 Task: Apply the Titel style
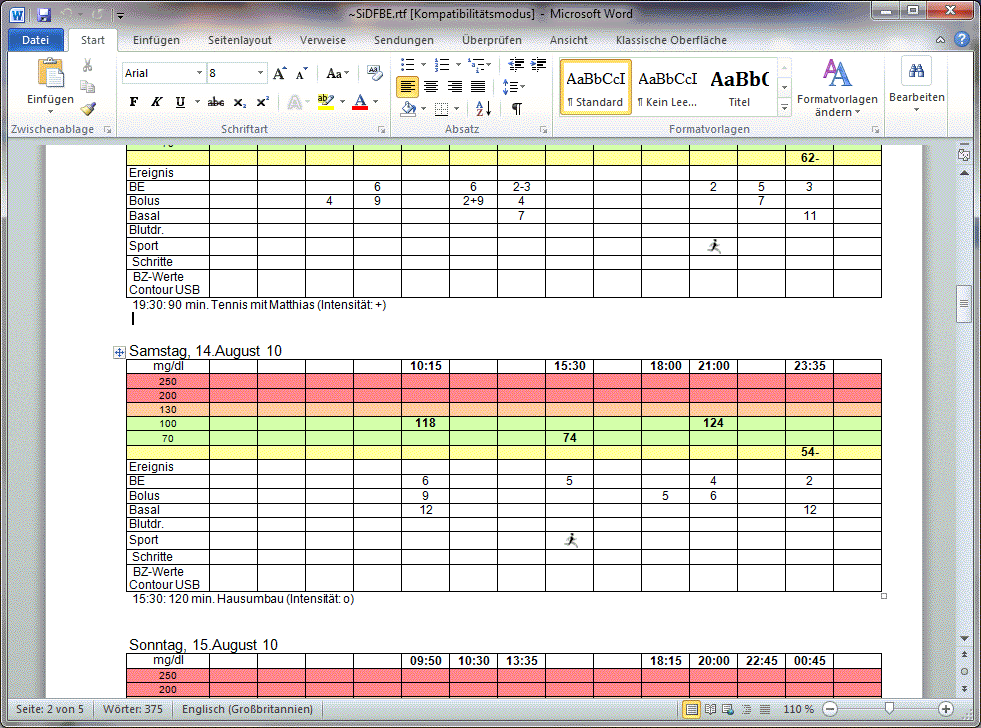739,86
